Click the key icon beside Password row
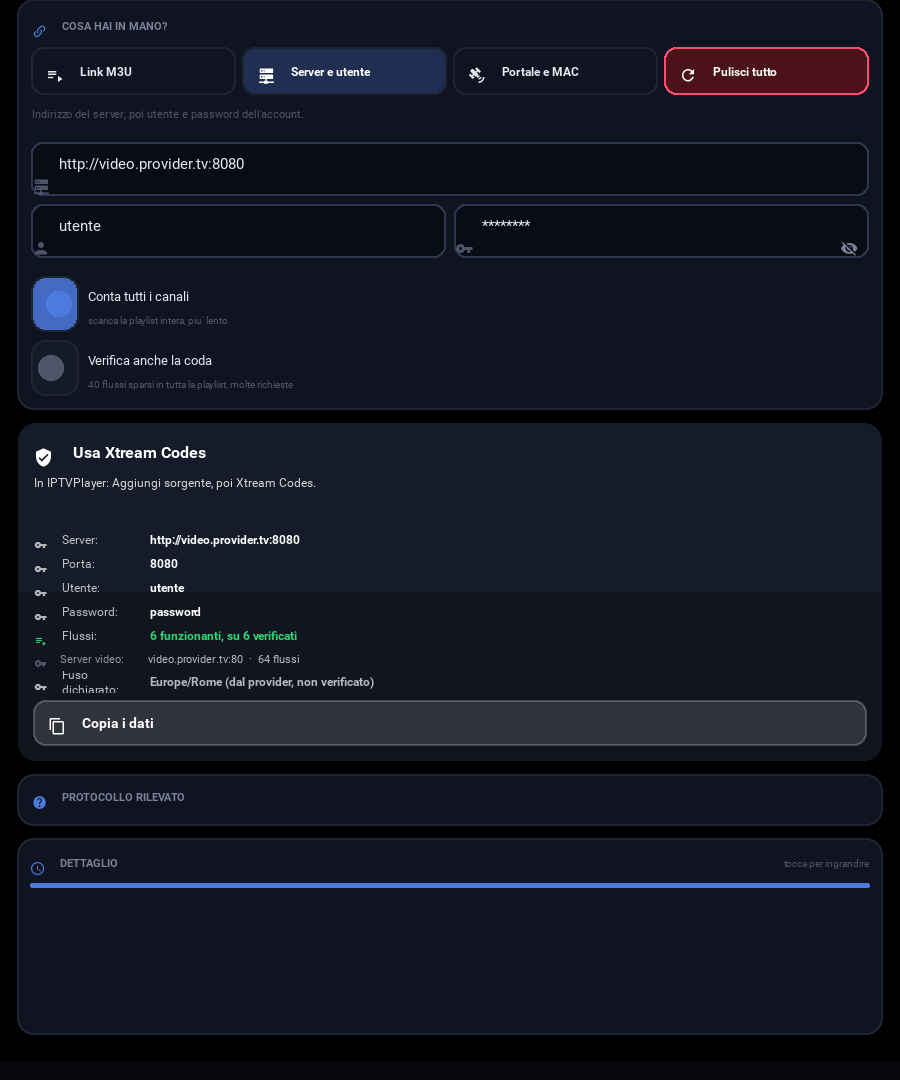Screen dimensions: 900x1080 [41, 617]
